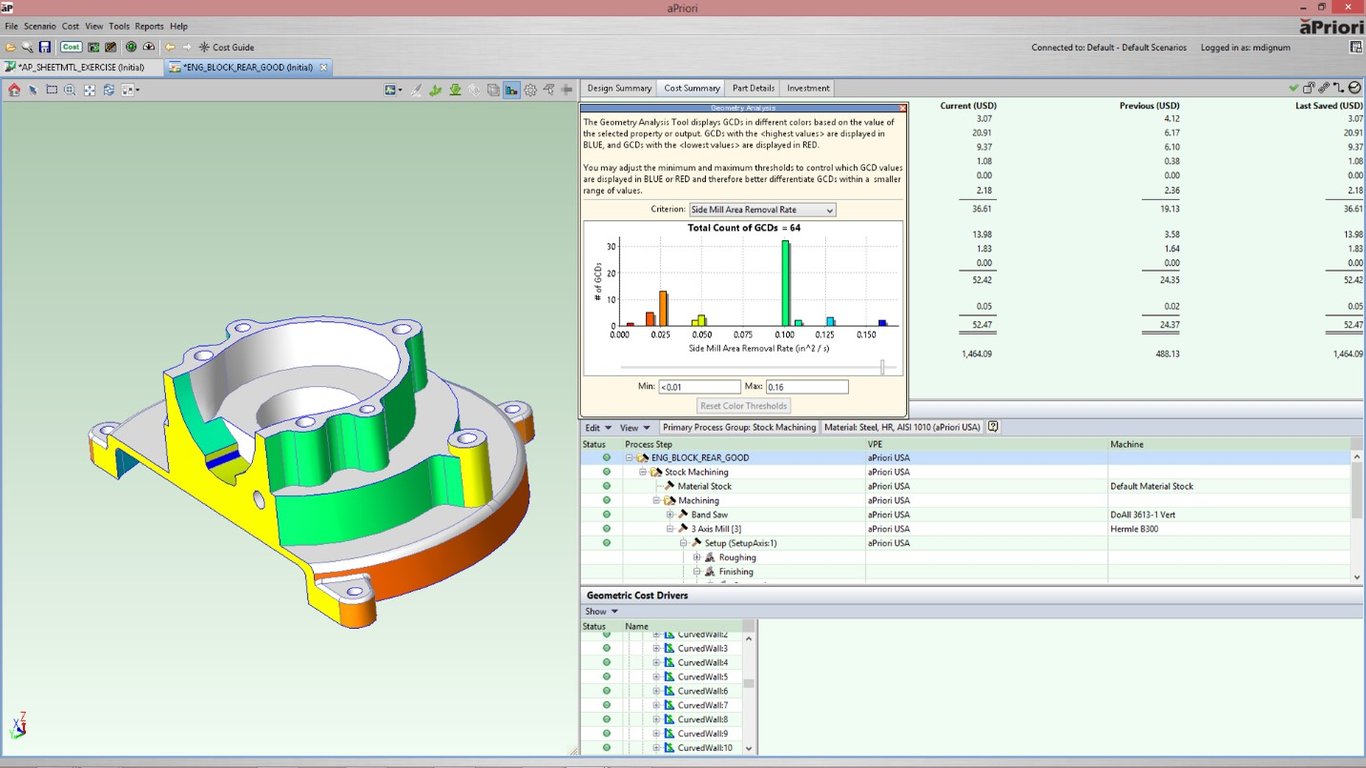Collapse the ENG_BLOCK_REAR_GOOD process tree
The width and height of the screenshot is (1366, 768).
[629, 457]
